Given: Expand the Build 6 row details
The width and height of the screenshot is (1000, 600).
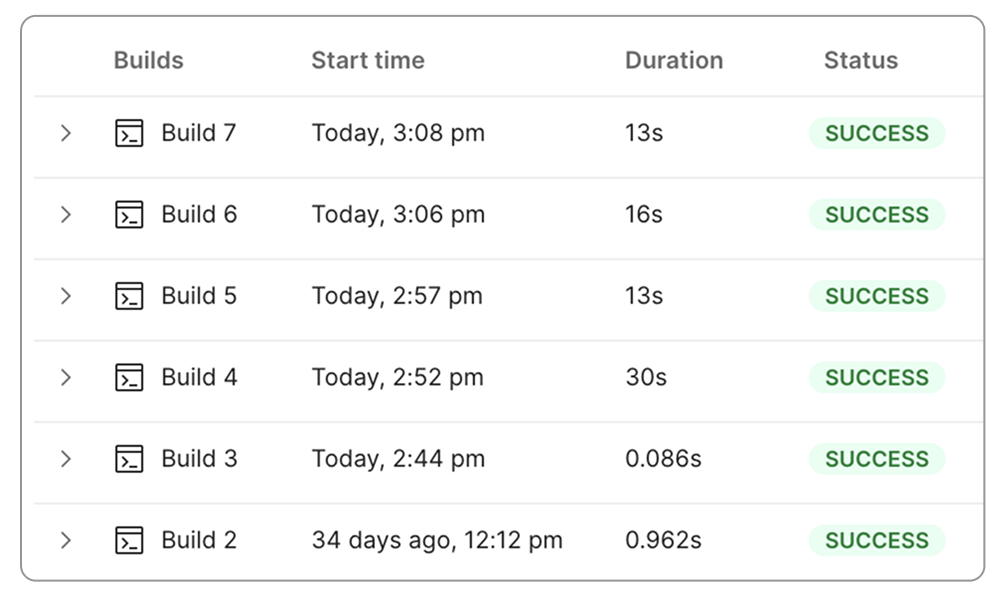Looking at the screenshot, I should point(67,214).
